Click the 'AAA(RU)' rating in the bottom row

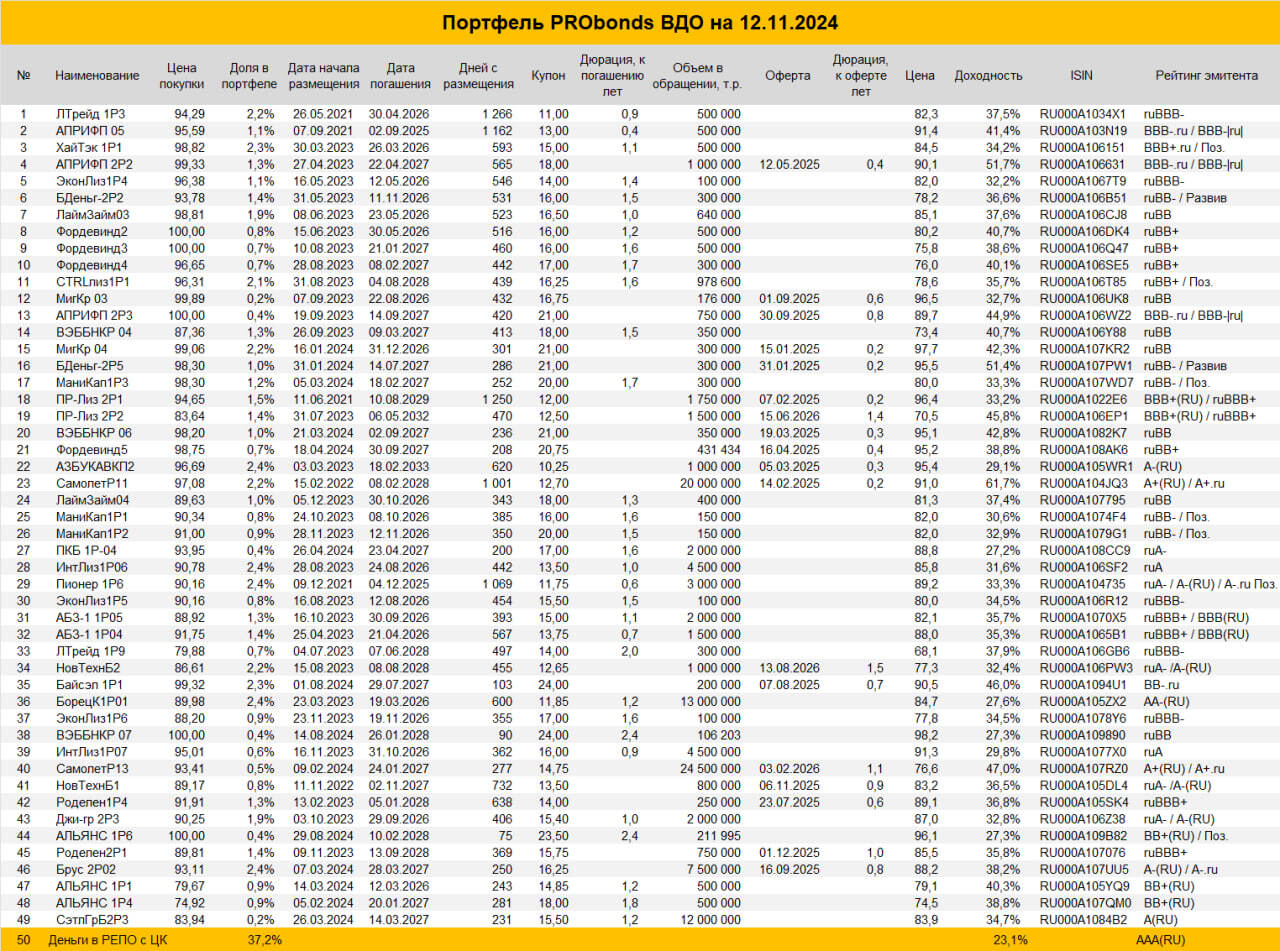coord(1160,940)
